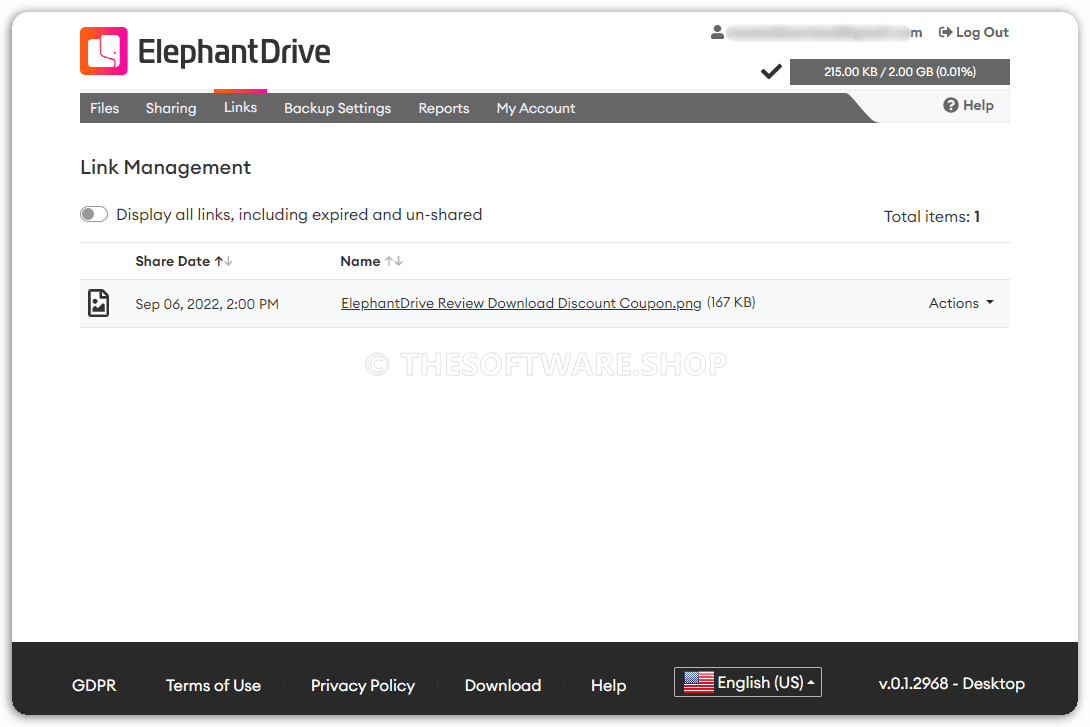Open Help link in the footer
Screen dimensions: 1090x727
[x=608, y=685]
